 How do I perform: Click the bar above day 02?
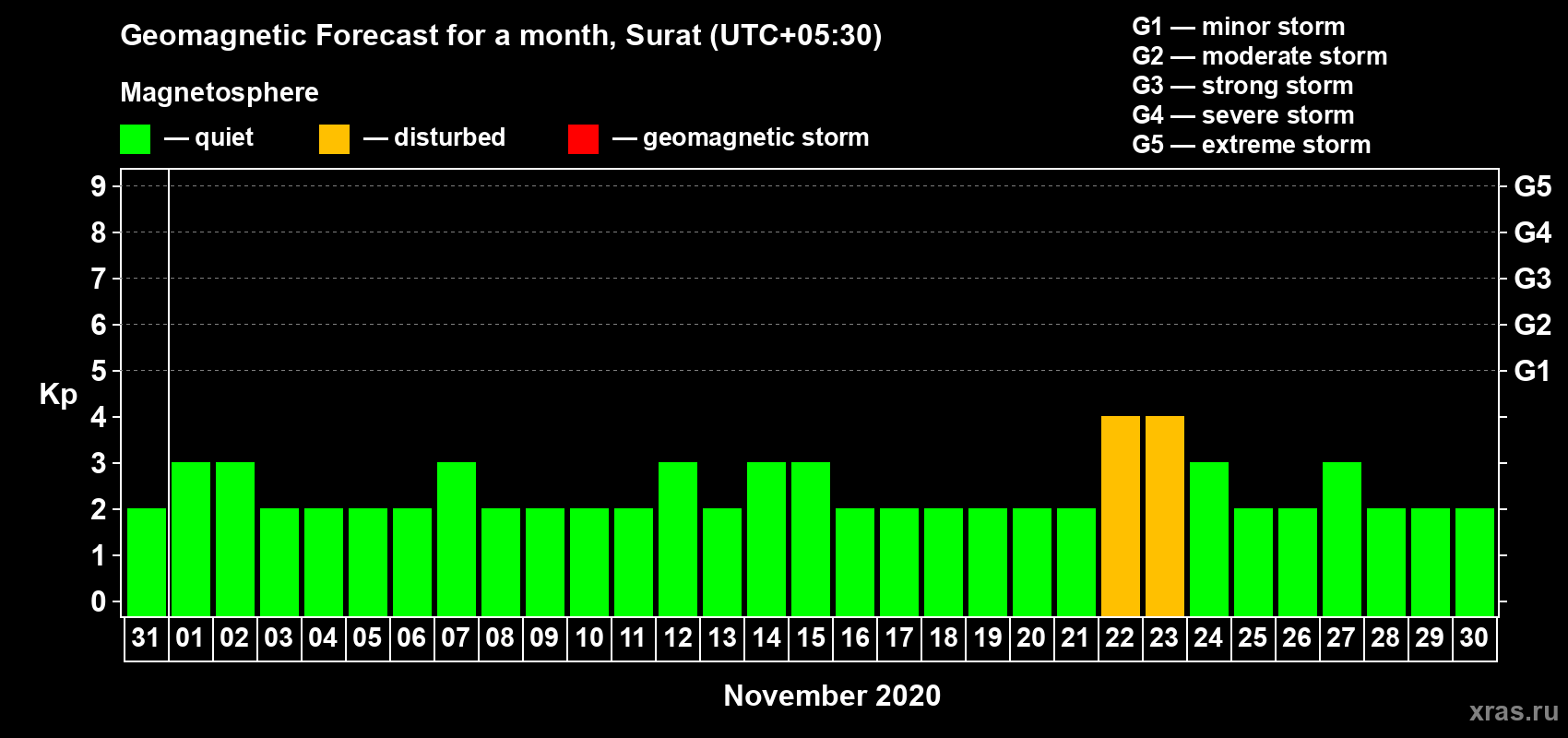pyautogui.click(x=235, y=539)
